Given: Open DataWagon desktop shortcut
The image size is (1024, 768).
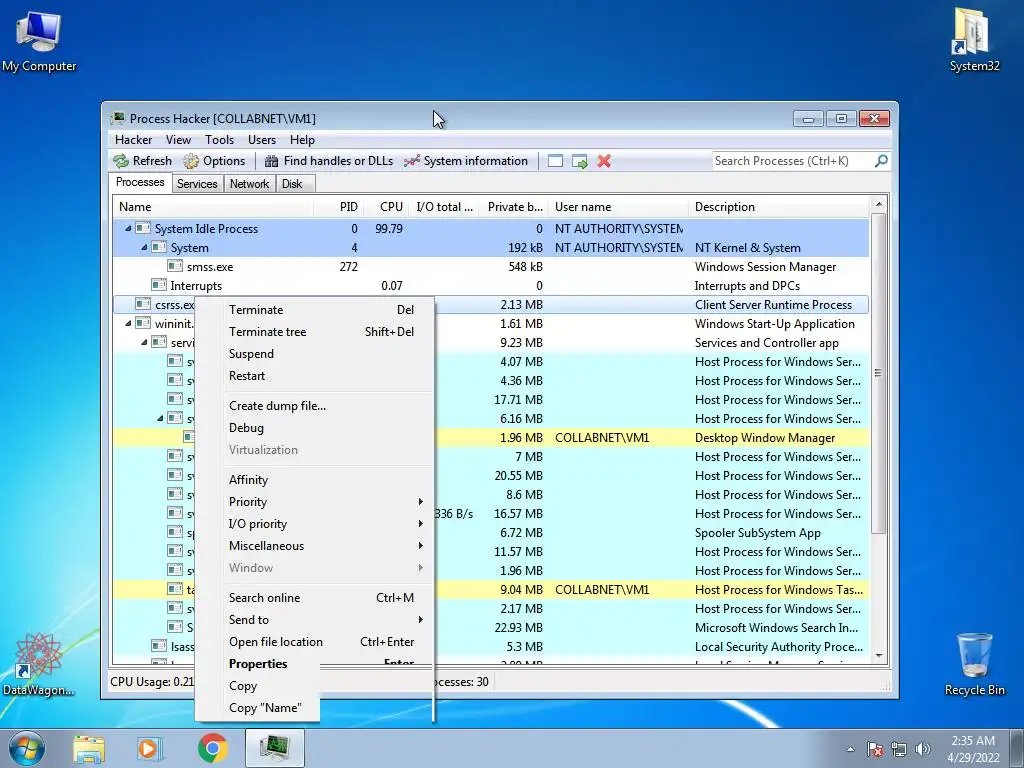Looking at the screenshot, I should [x=39, y=664].
